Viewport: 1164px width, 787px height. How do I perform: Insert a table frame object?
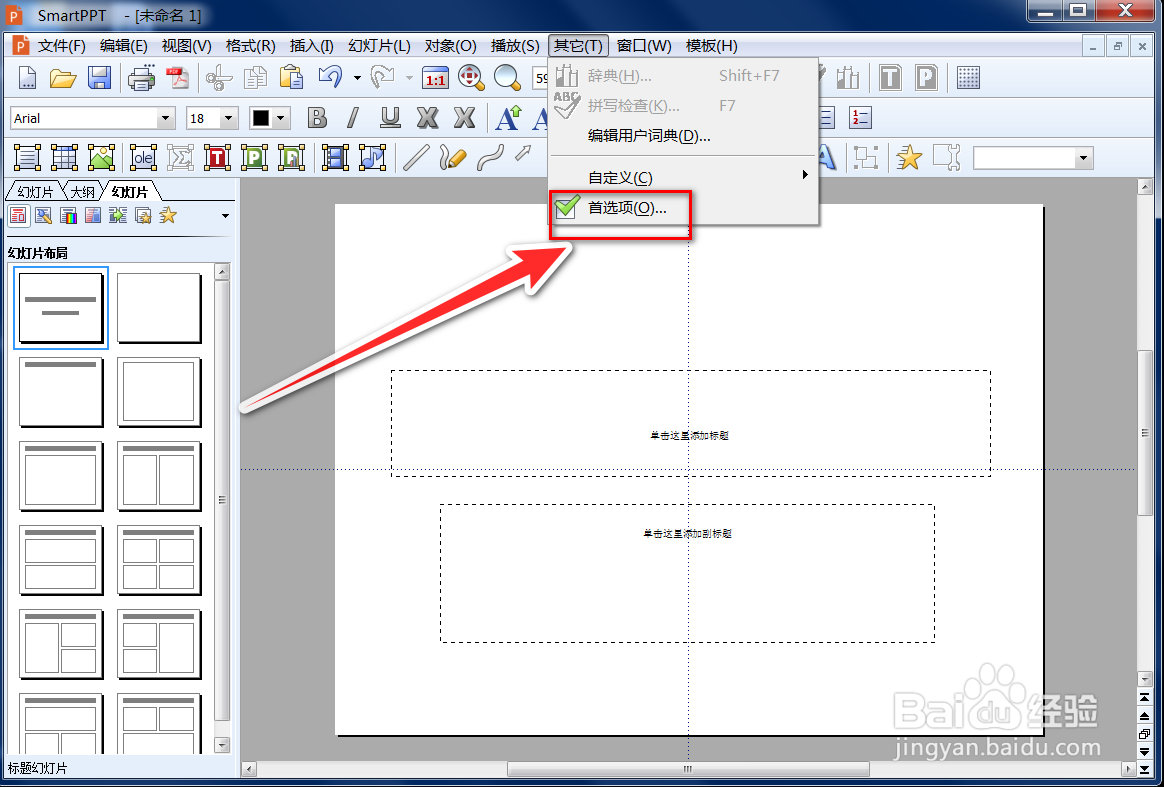tap(64, 157)
